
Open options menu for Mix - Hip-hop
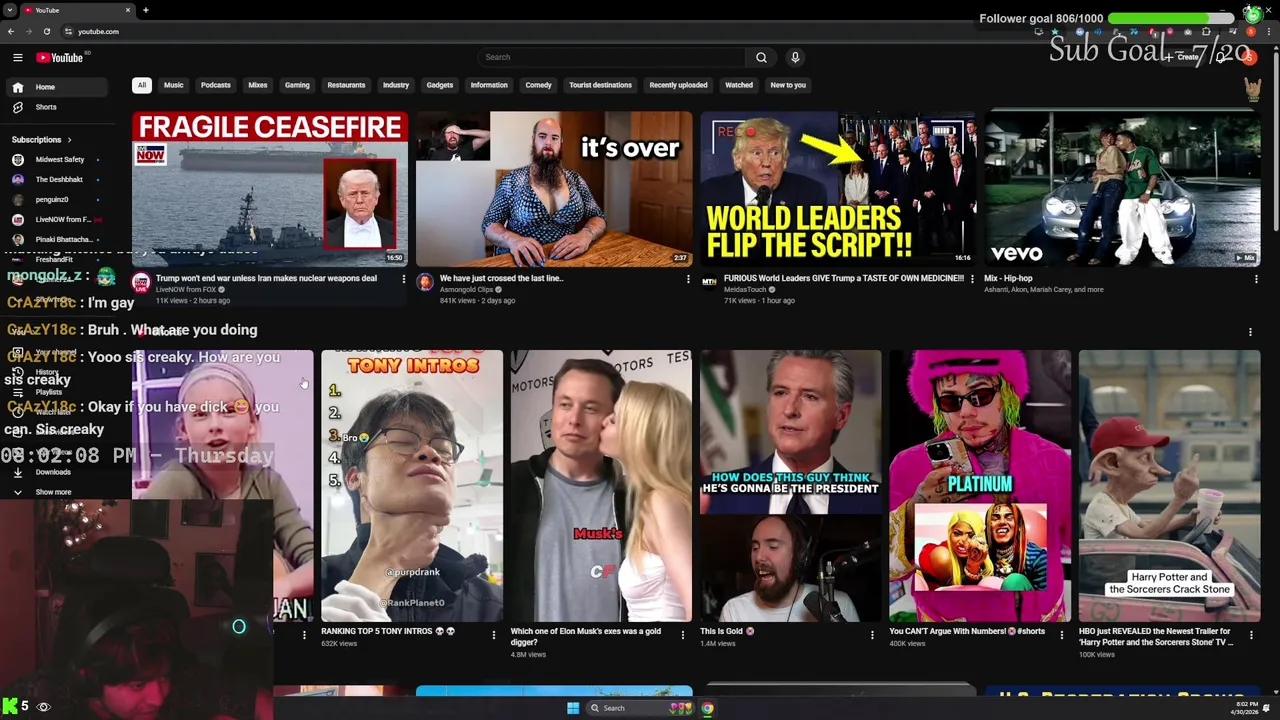click(x=1256, y=280)
